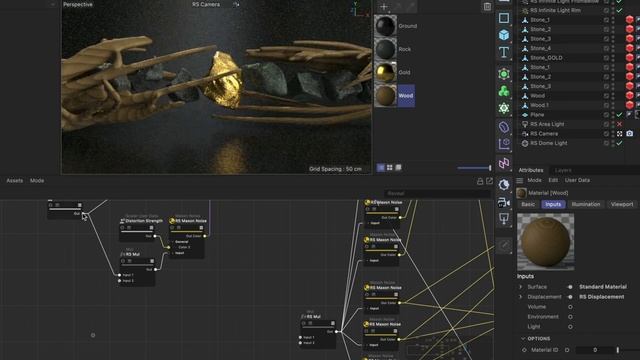Open the green MoGraph Cloner icon

pos(504,91)
